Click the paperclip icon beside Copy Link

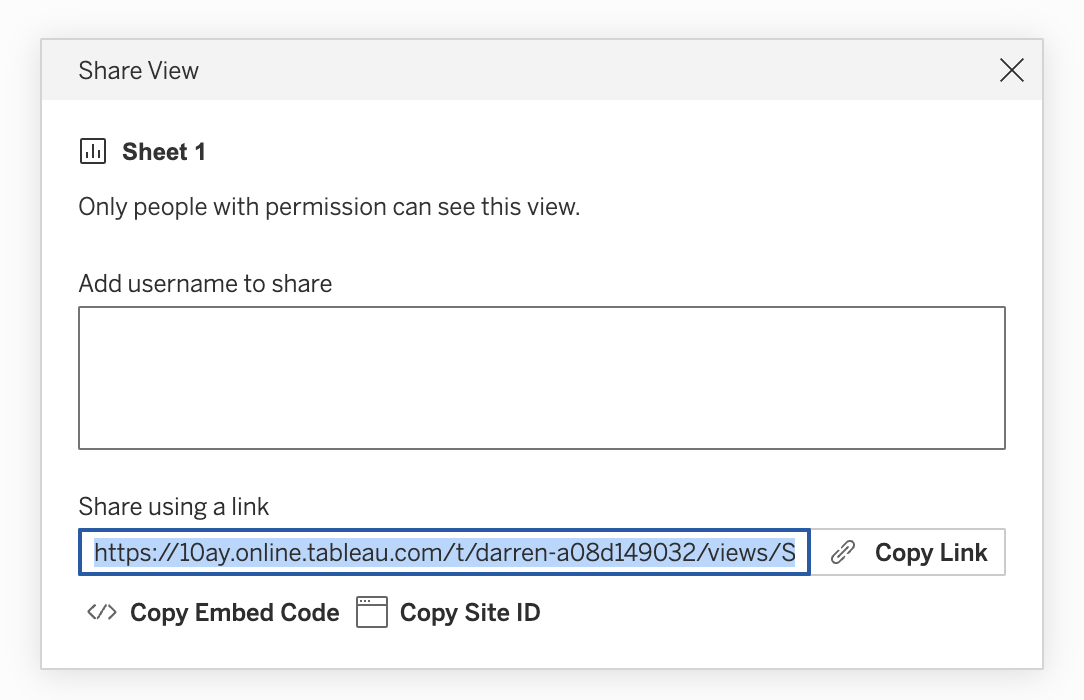click(x=843, y=552)
